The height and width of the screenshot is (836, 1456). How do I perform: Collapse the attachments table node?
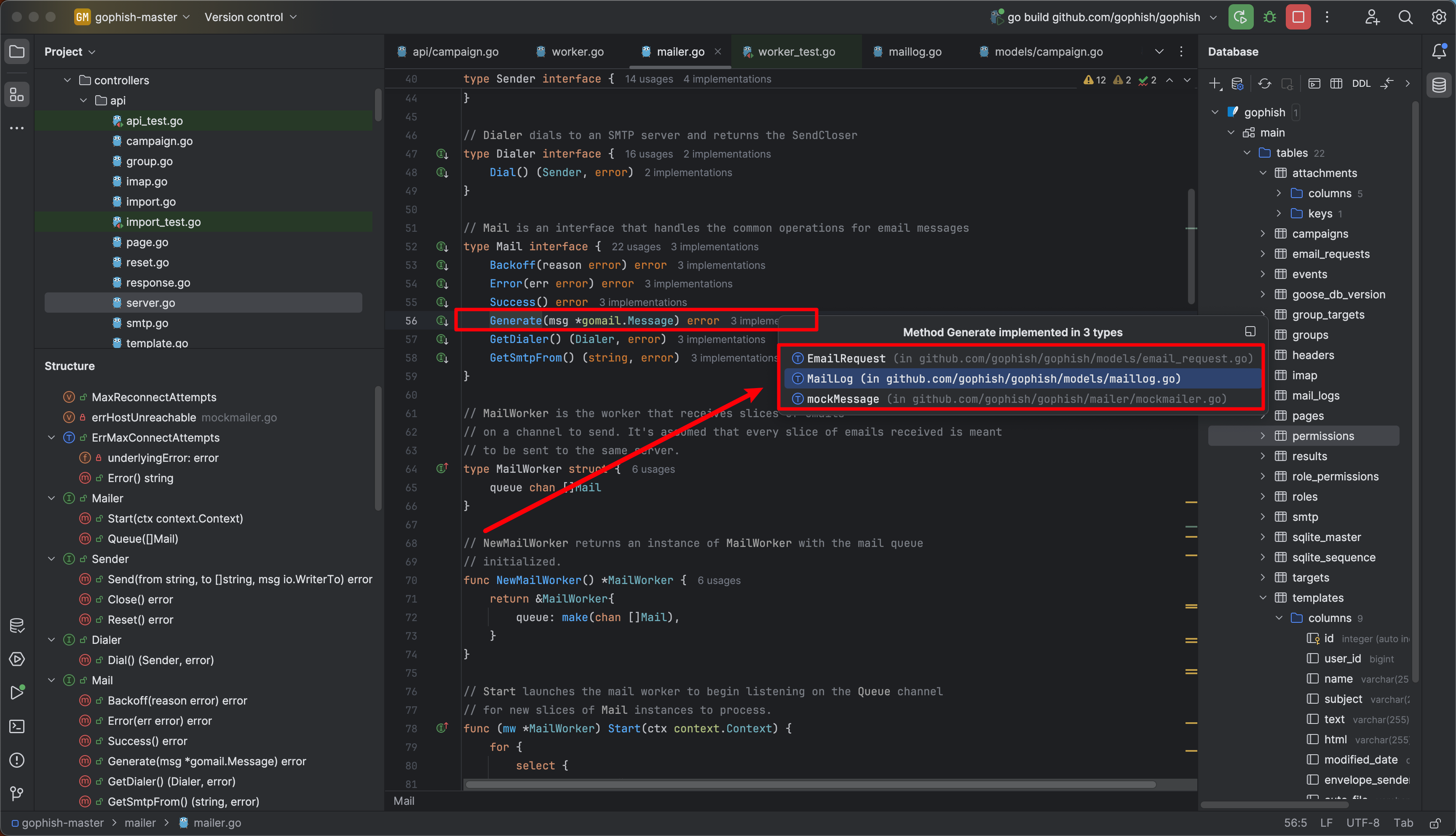(x=1263, y=173)
